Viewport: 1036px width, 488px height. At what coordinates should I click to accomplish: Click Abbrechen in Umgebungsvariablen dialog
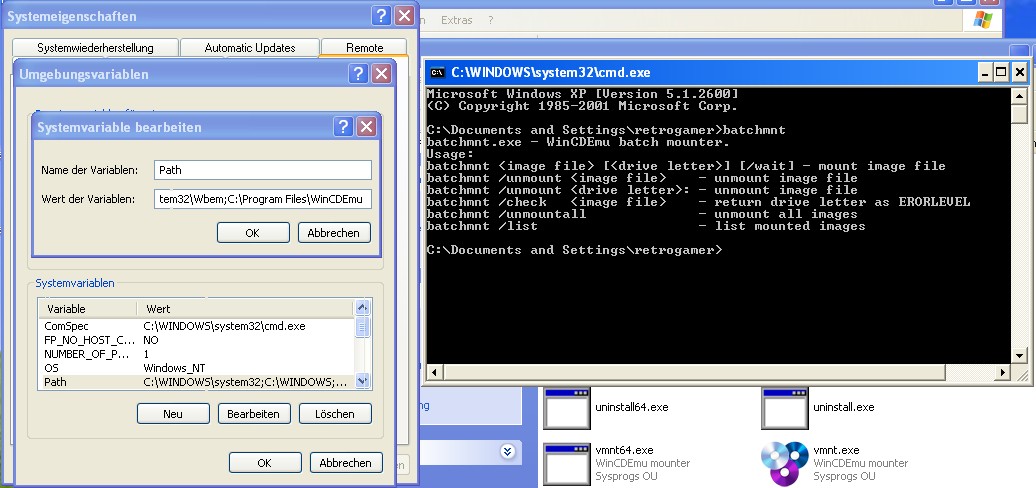(x=346, y=463)
